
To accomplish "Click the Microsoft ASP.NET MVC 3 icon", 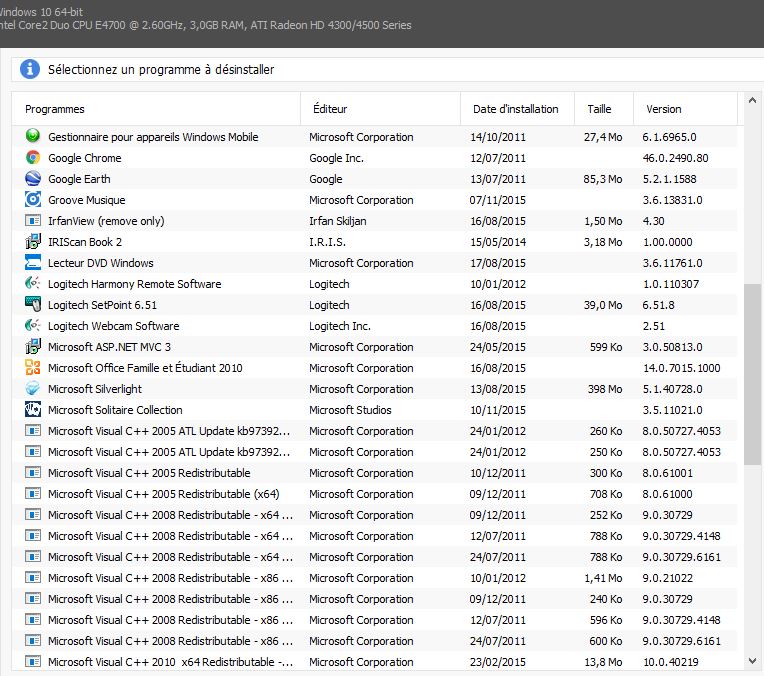I will click(x=33, y=346).
